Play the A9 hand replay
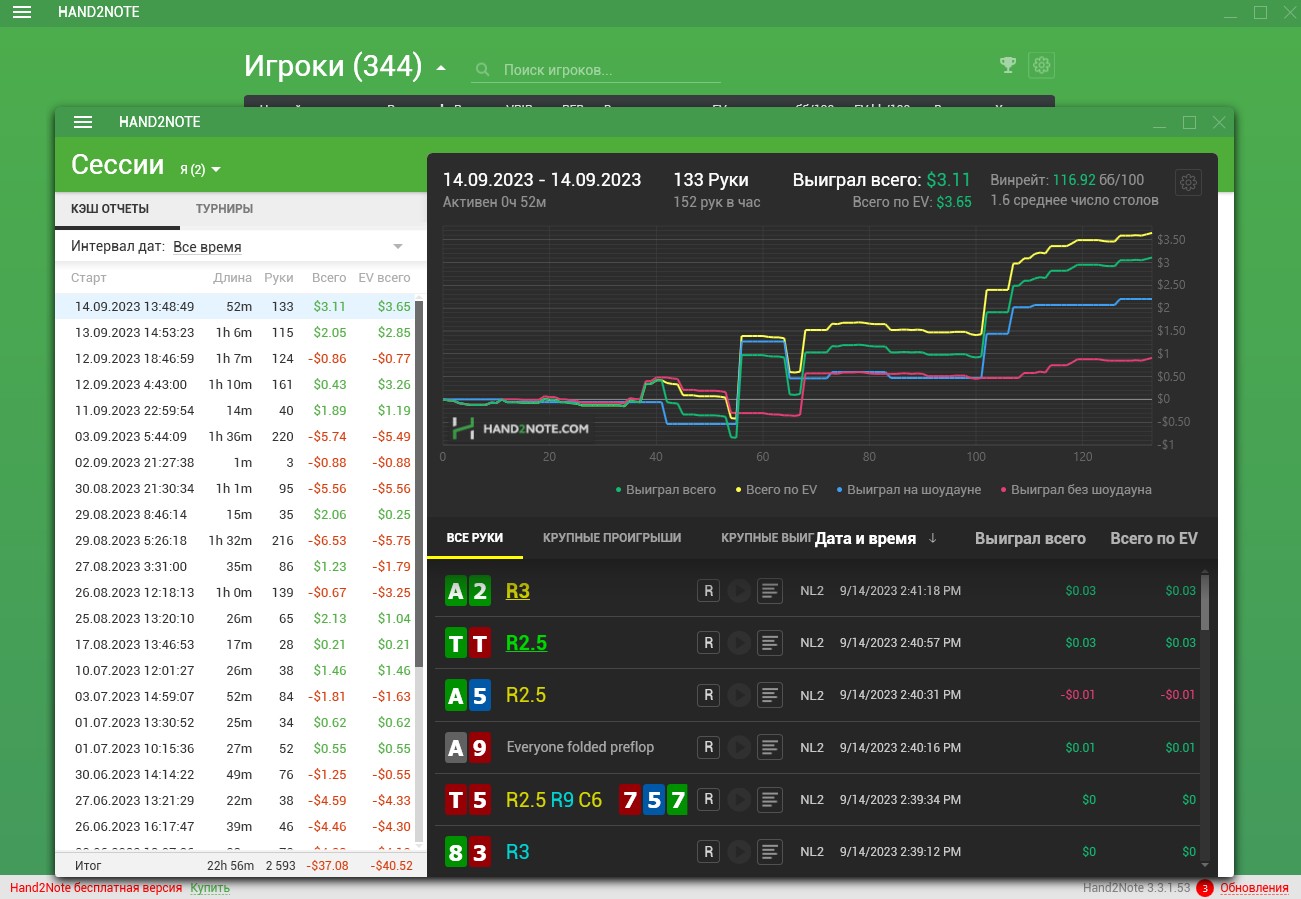This screenshot has width=1301, height=899. point(739,747)
